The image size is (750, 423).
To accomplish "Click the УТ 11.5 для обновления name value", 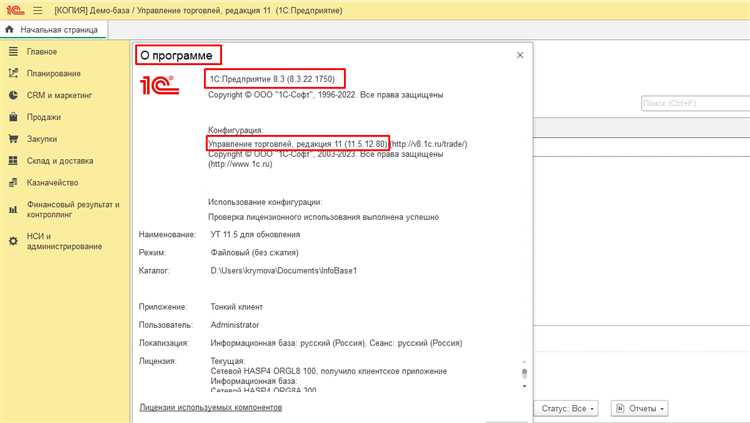I will tap(255, 234).
